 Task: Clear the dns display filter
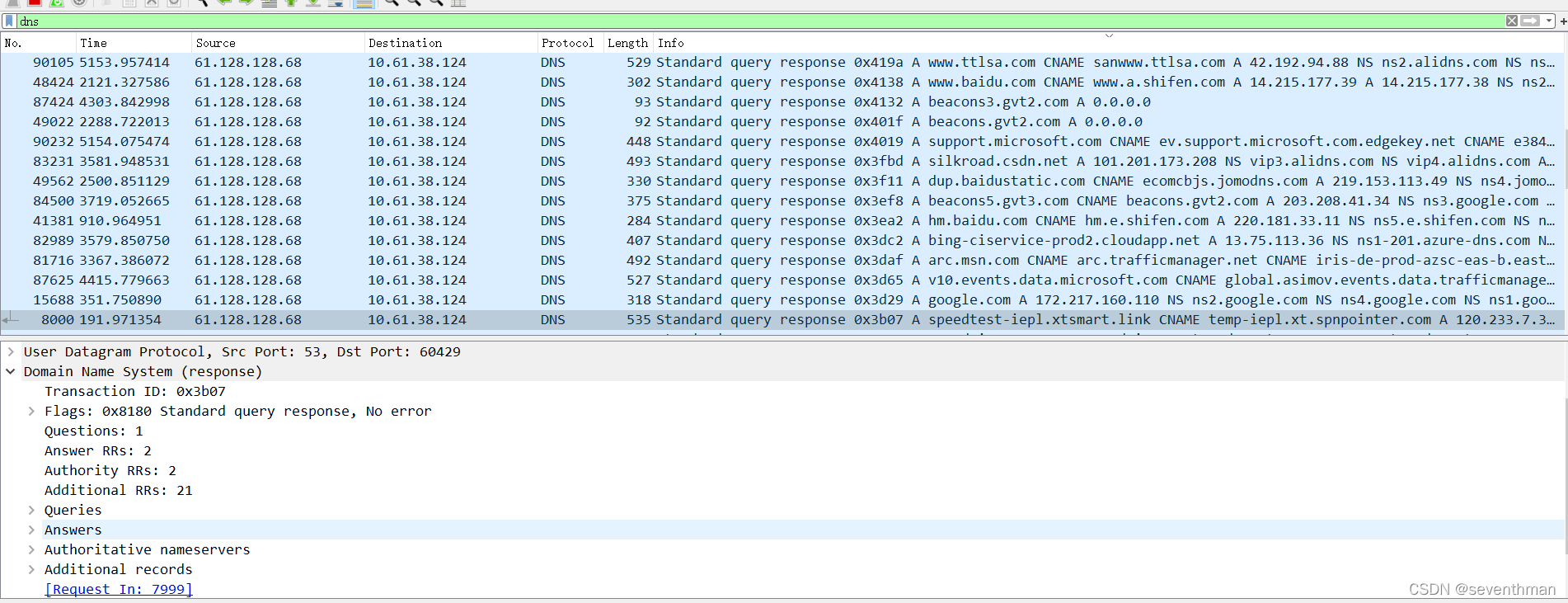[x=1512, y=21]
